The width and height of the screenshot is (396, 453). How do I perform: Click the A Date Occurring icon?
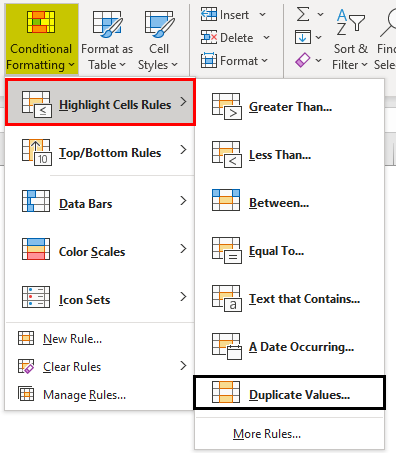(227, 346)
